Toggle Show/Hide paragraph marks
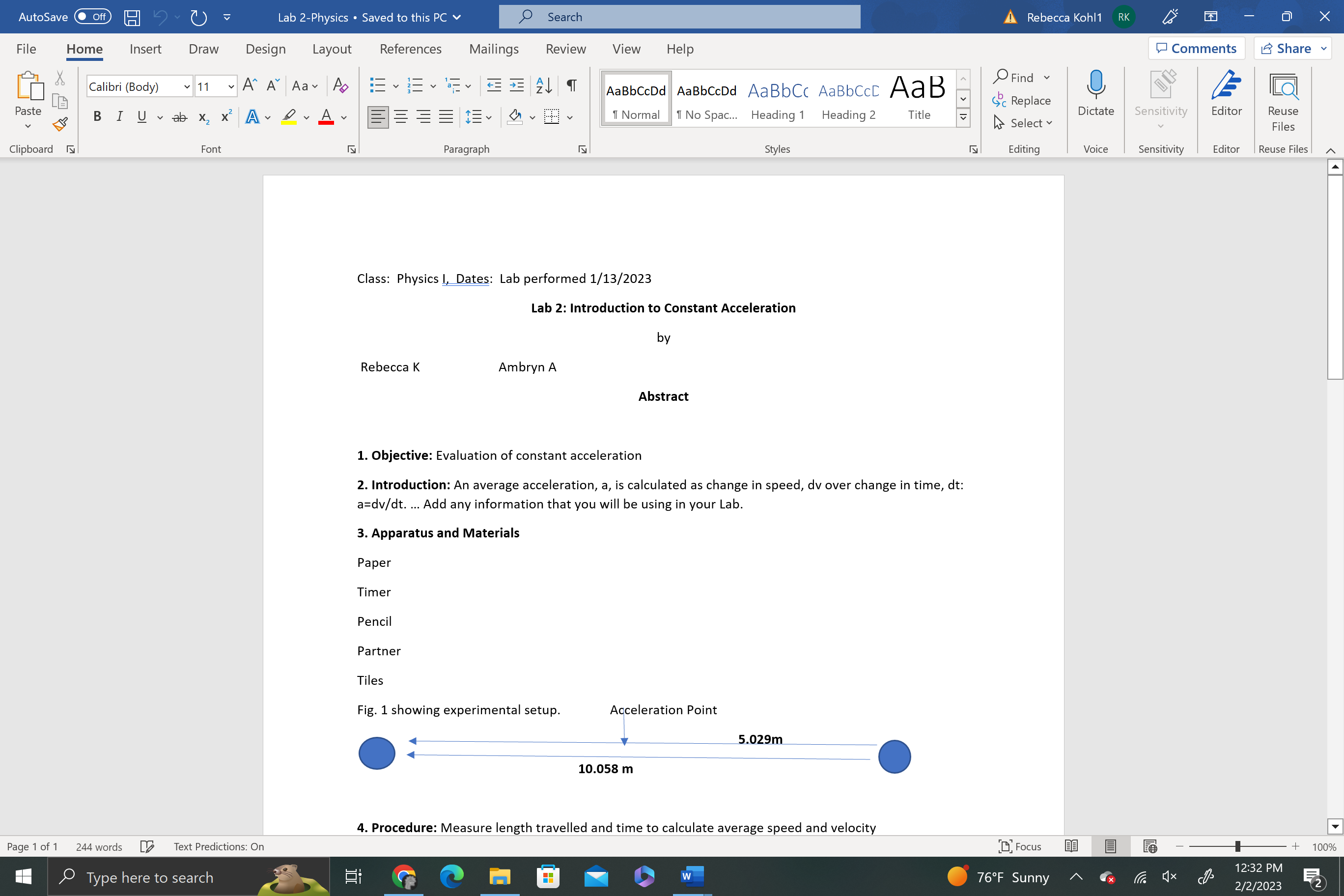The width and height of the screenshot is (1344, 896). click(571, 85)
